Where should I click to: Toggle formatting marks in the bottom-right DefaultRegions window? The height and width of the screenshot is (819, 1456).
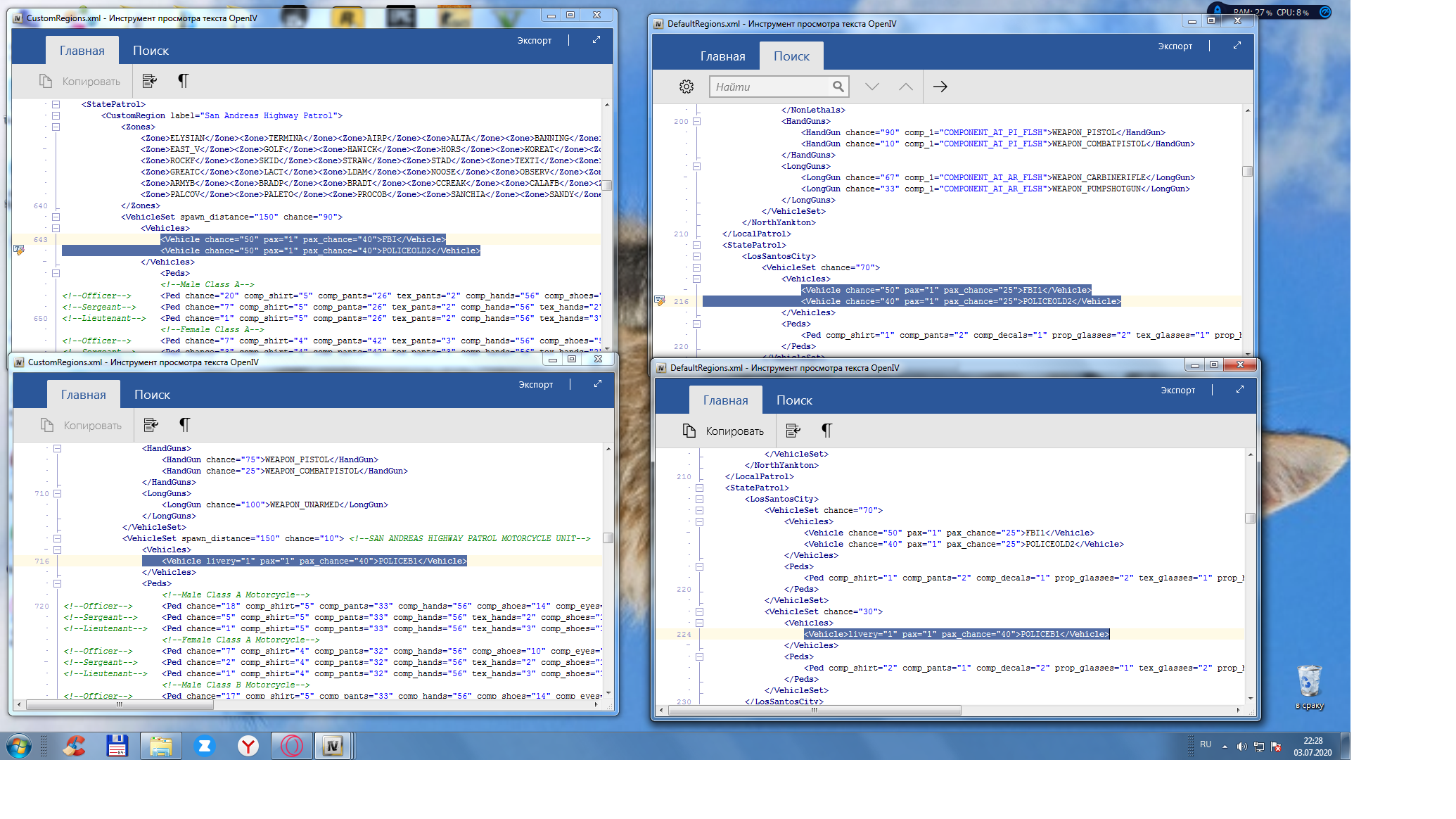[826, 431]
